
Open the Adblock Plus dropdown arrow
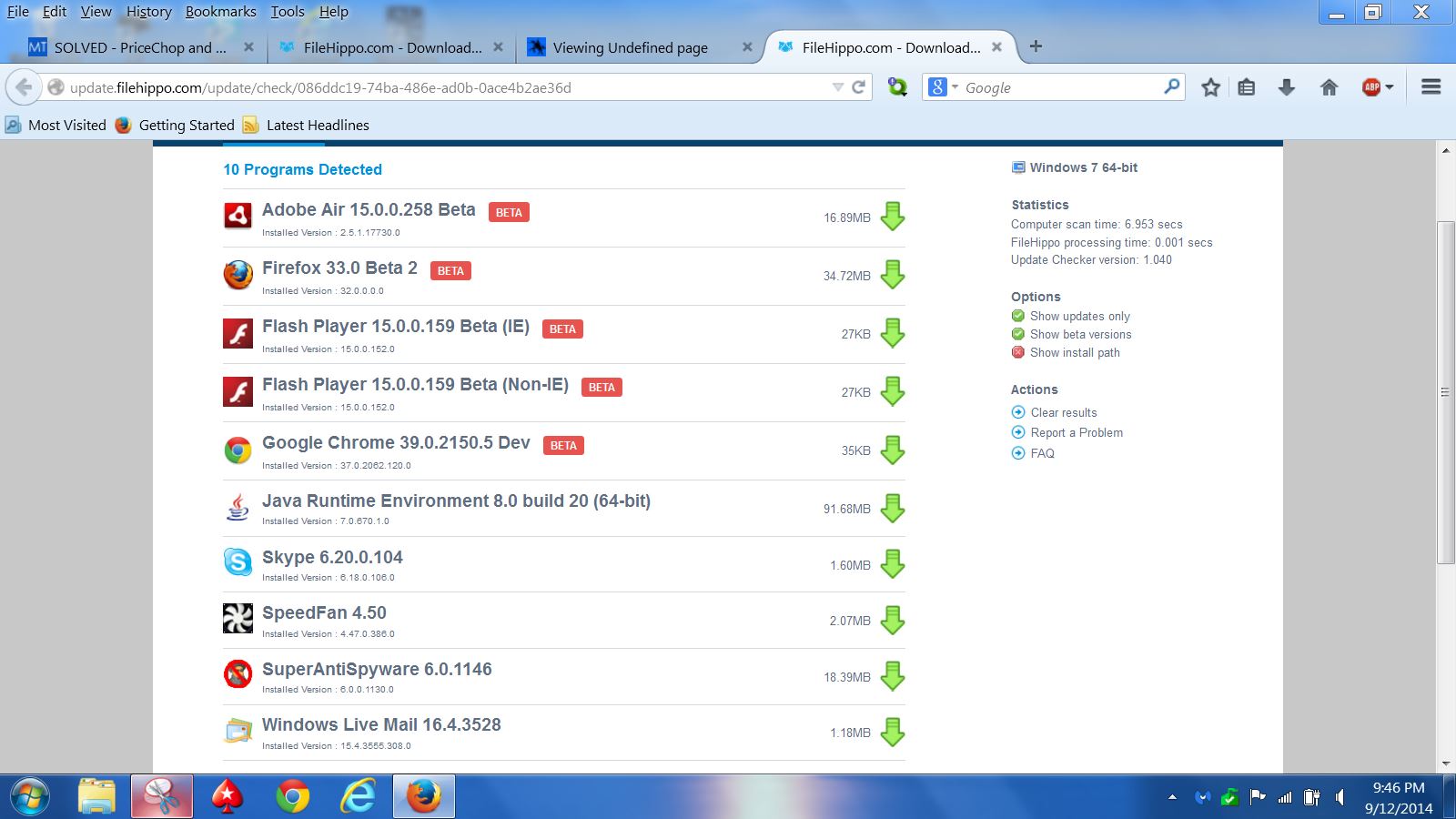pos(1390,87)
